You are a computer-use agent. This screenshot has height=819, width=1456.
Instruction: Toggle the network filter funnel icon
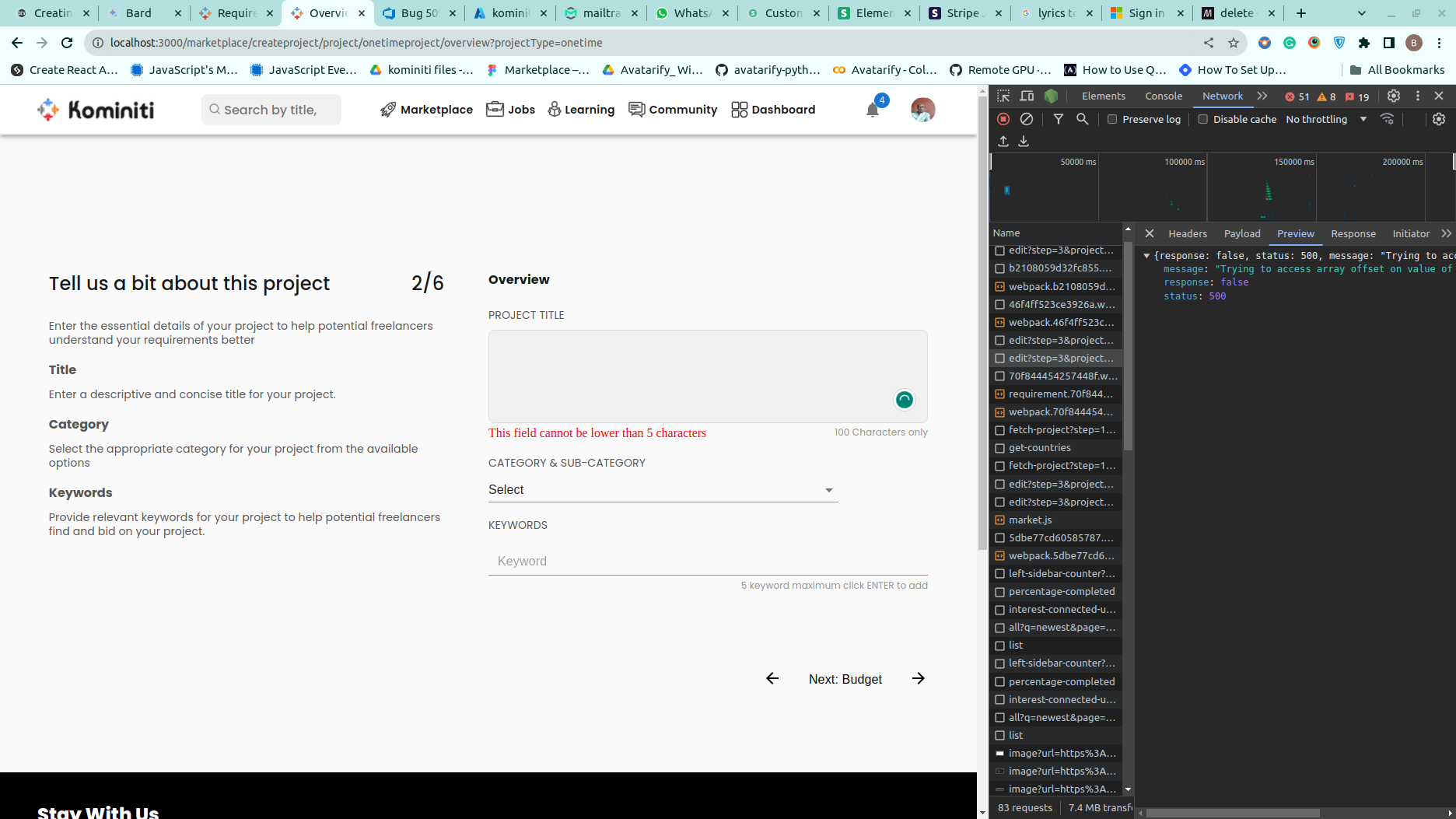point(1058,119)
